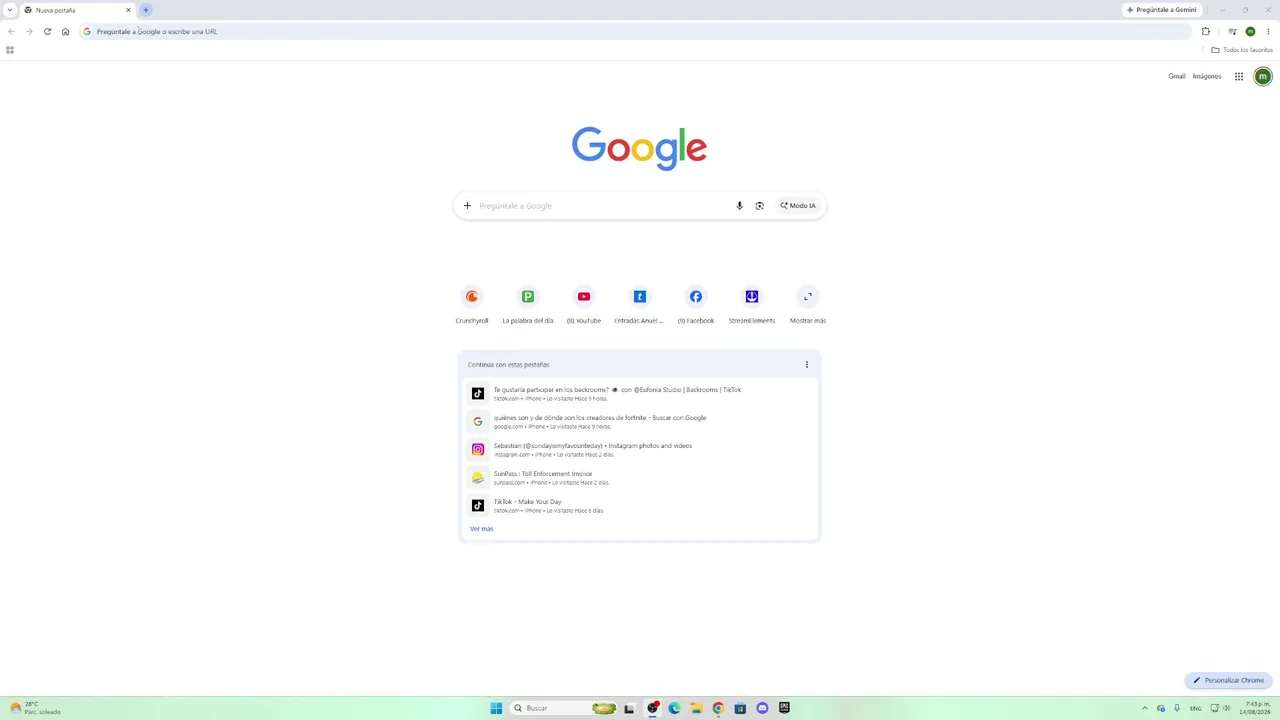Open the Entradas Anuel shortcut
This screenshot has height=720, width=1280.
tap(640, 304)
